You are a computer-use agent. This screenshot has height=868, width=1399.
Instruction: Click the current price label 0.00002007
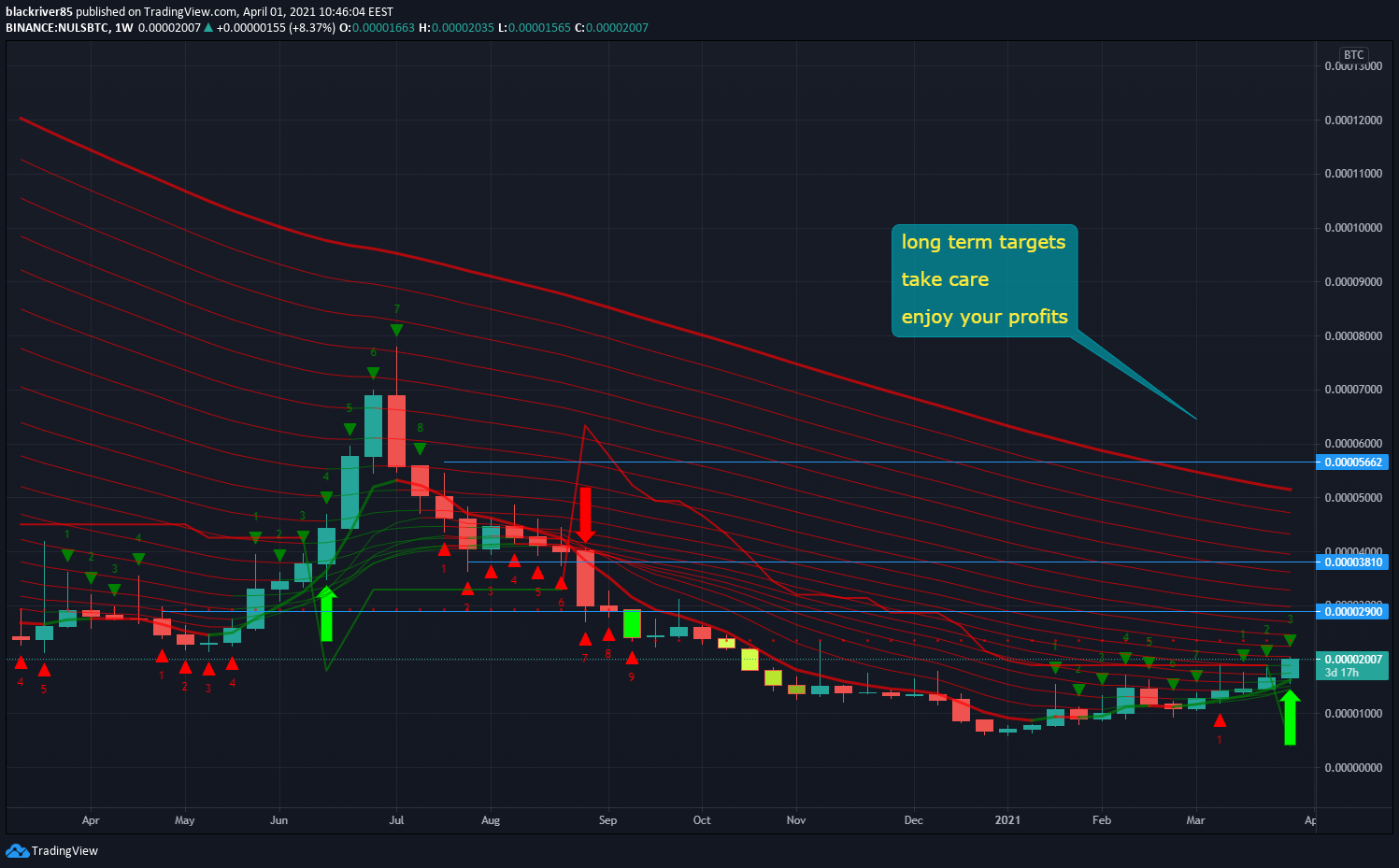coord(1352,660)
